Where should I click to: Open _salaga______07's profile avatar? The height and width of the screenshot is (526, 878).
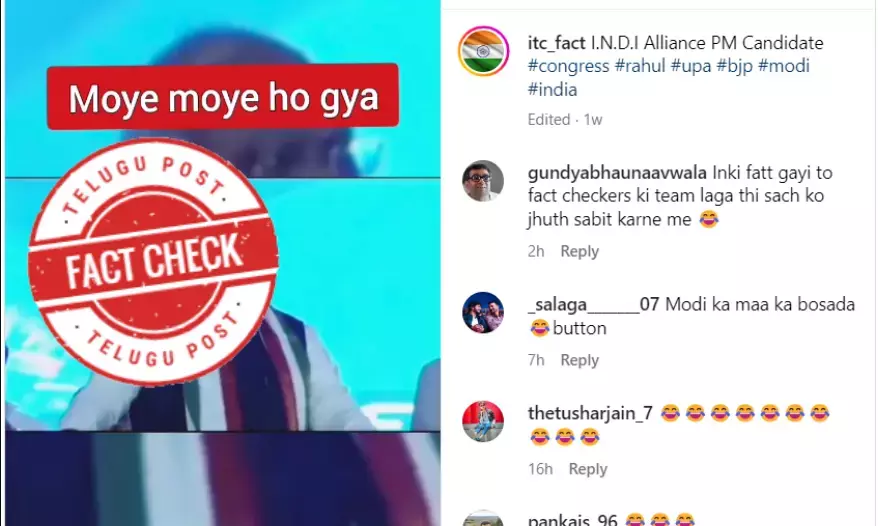click(483, 313)
